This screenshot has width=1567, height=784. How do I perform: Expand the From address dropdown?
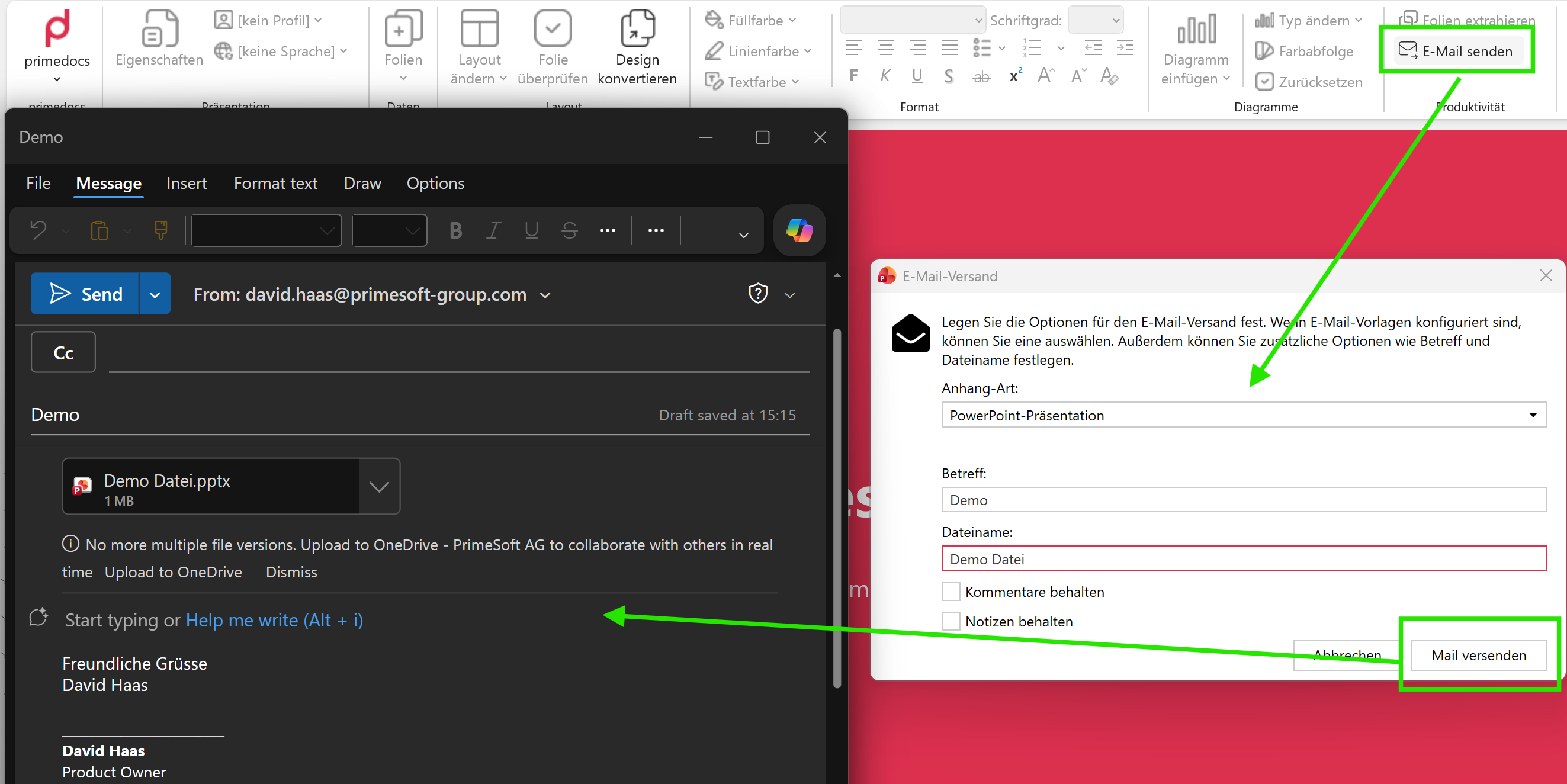coord(545,295)
